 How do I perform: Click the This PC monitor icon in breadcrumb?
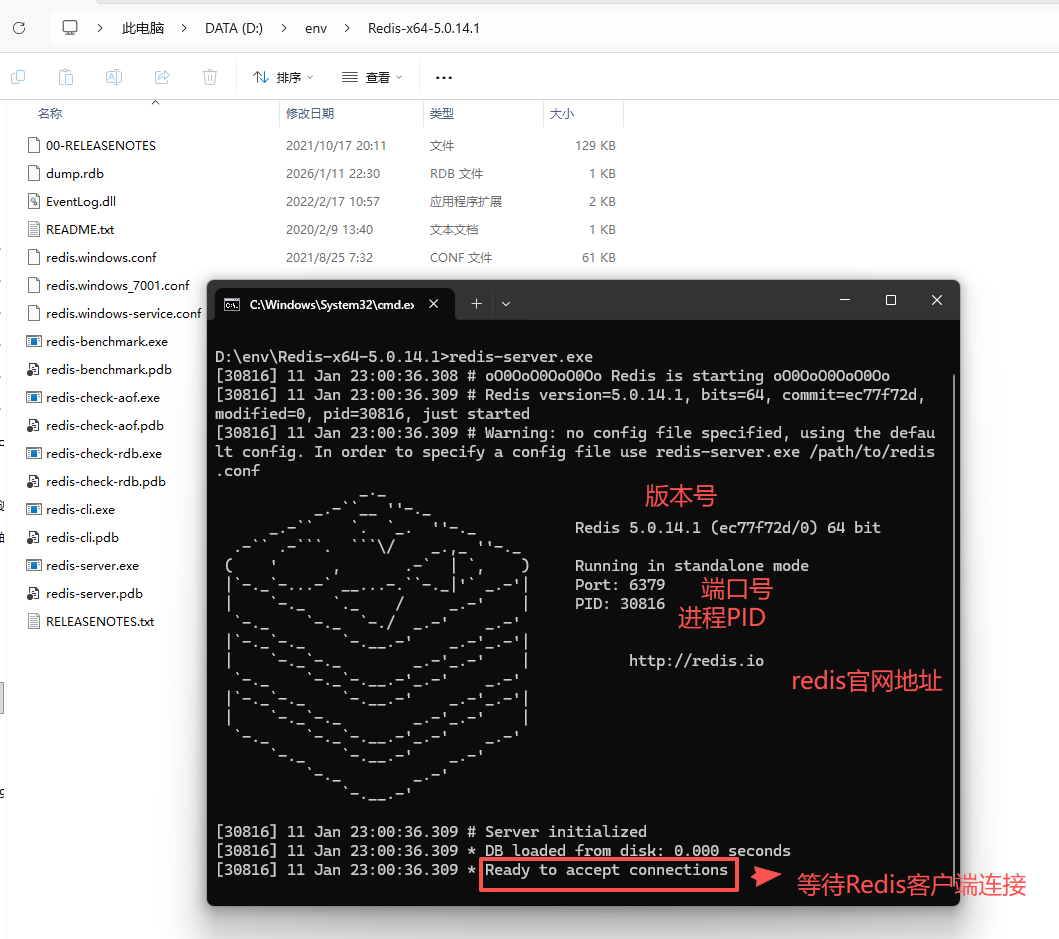(x=70, y=28)
